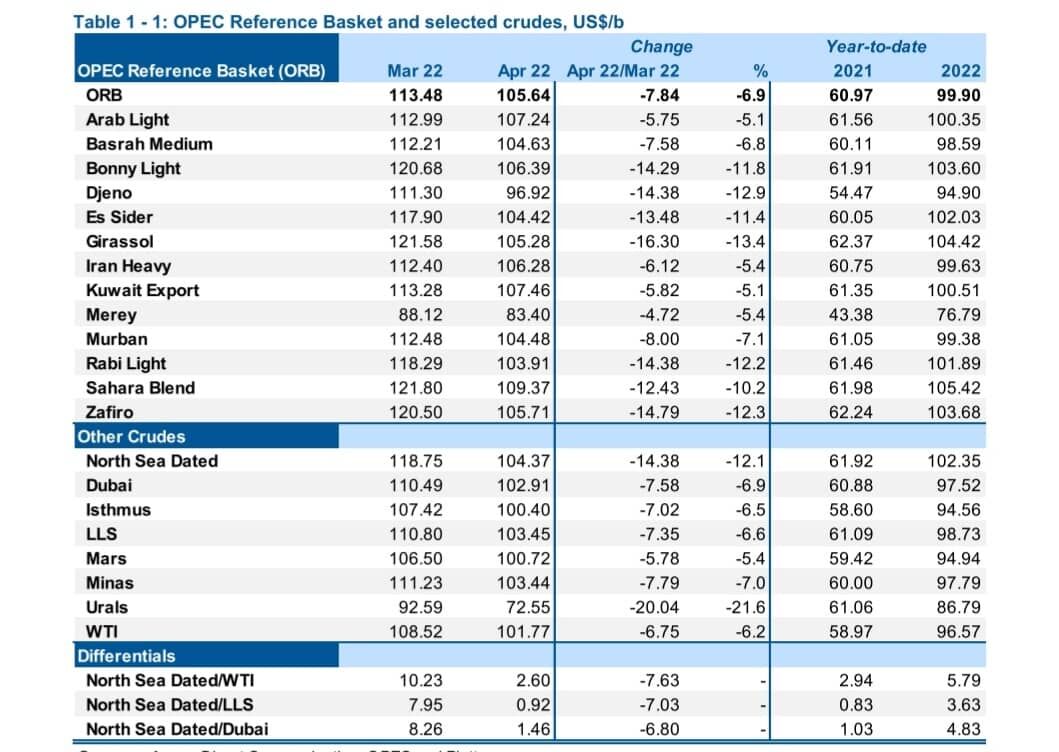Click the 'Mar 22' column header
Viewport: 1059px width, 752px height.
click(x=415, y=71)
